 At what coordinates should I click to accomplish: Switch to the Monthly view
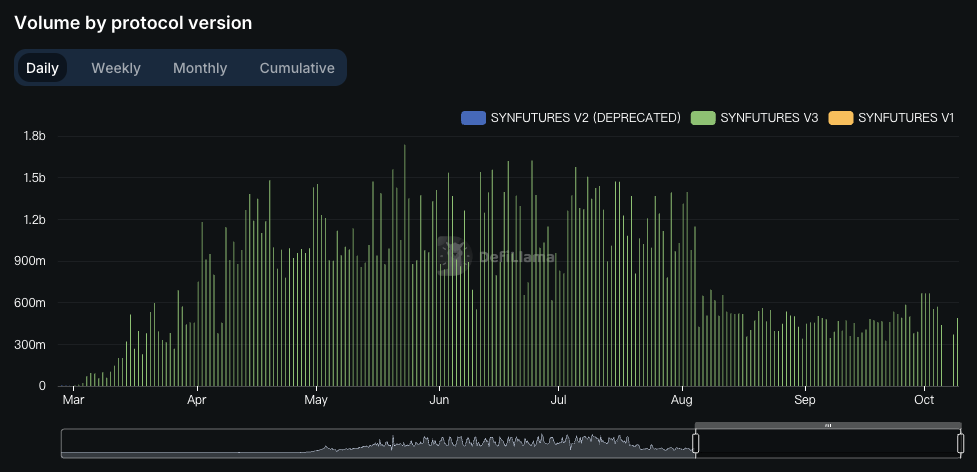(x=200, y=68)
